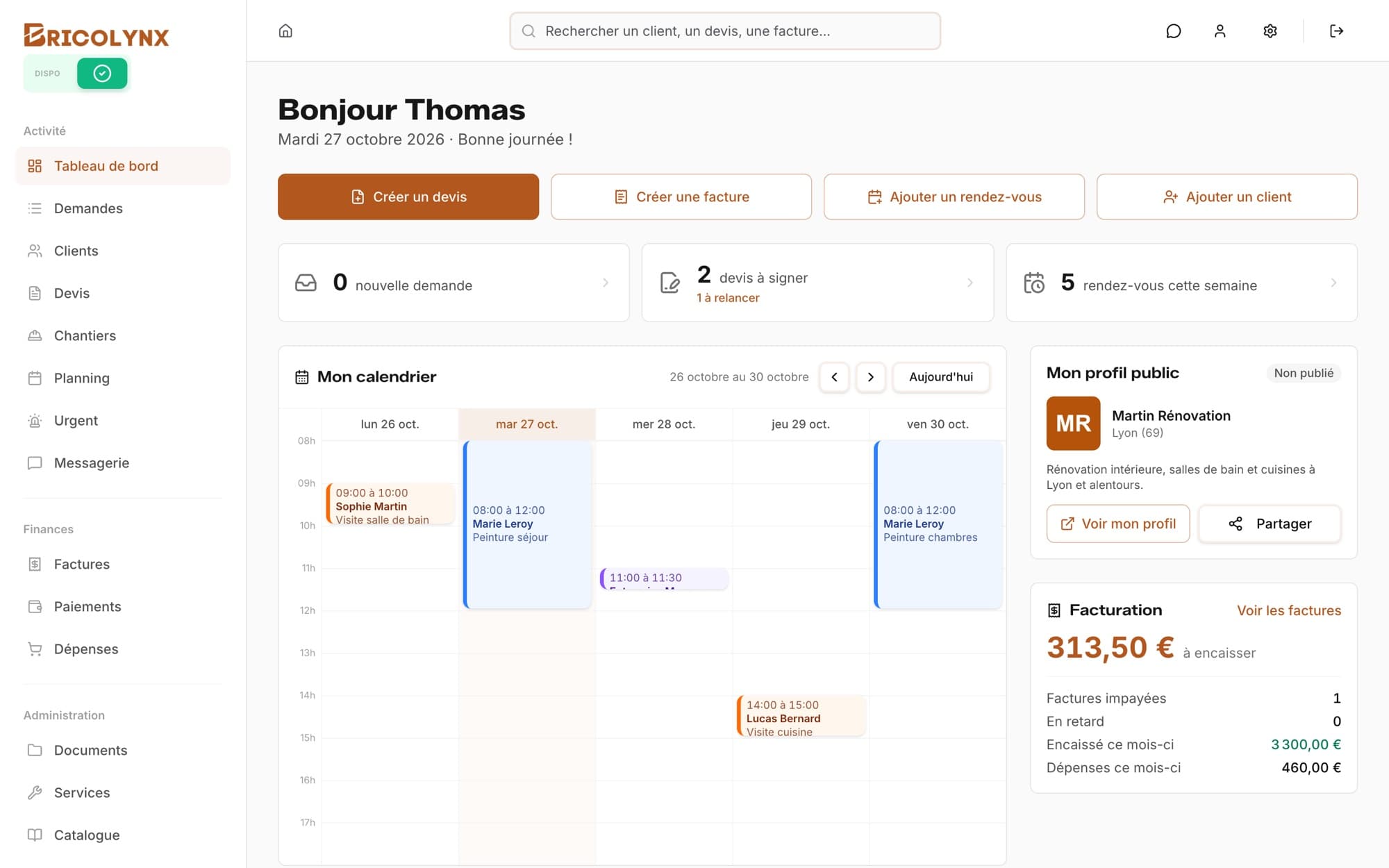Open Urgent in the sidebar
This screenshot has width=1389, height=868.
(x=123, y=420)
